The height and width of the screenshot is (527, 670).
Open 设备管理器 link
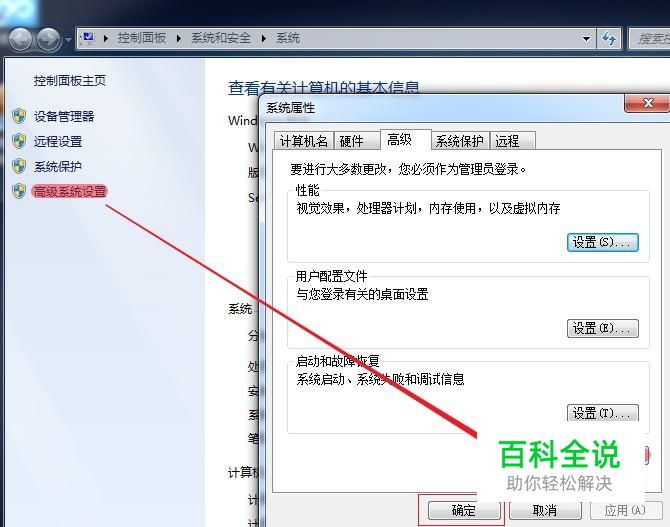pos(64,116)
